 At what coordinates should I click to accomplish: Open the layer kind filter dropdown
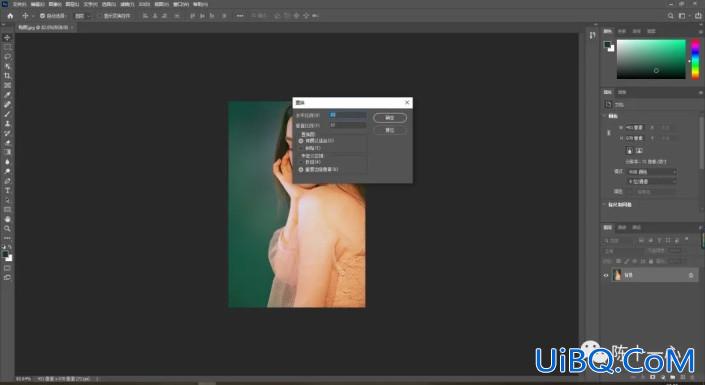tap(620, 241)
